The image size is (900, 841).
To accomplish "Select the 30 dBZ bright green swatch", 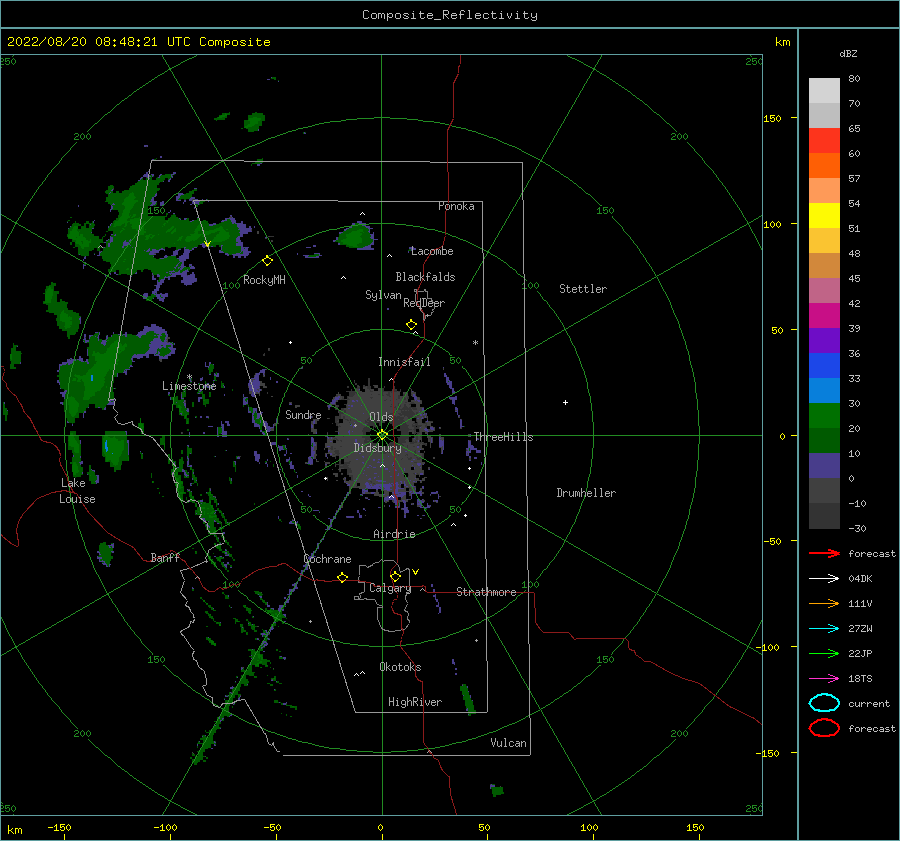I will pyautogui.click(x=824, y=416).
